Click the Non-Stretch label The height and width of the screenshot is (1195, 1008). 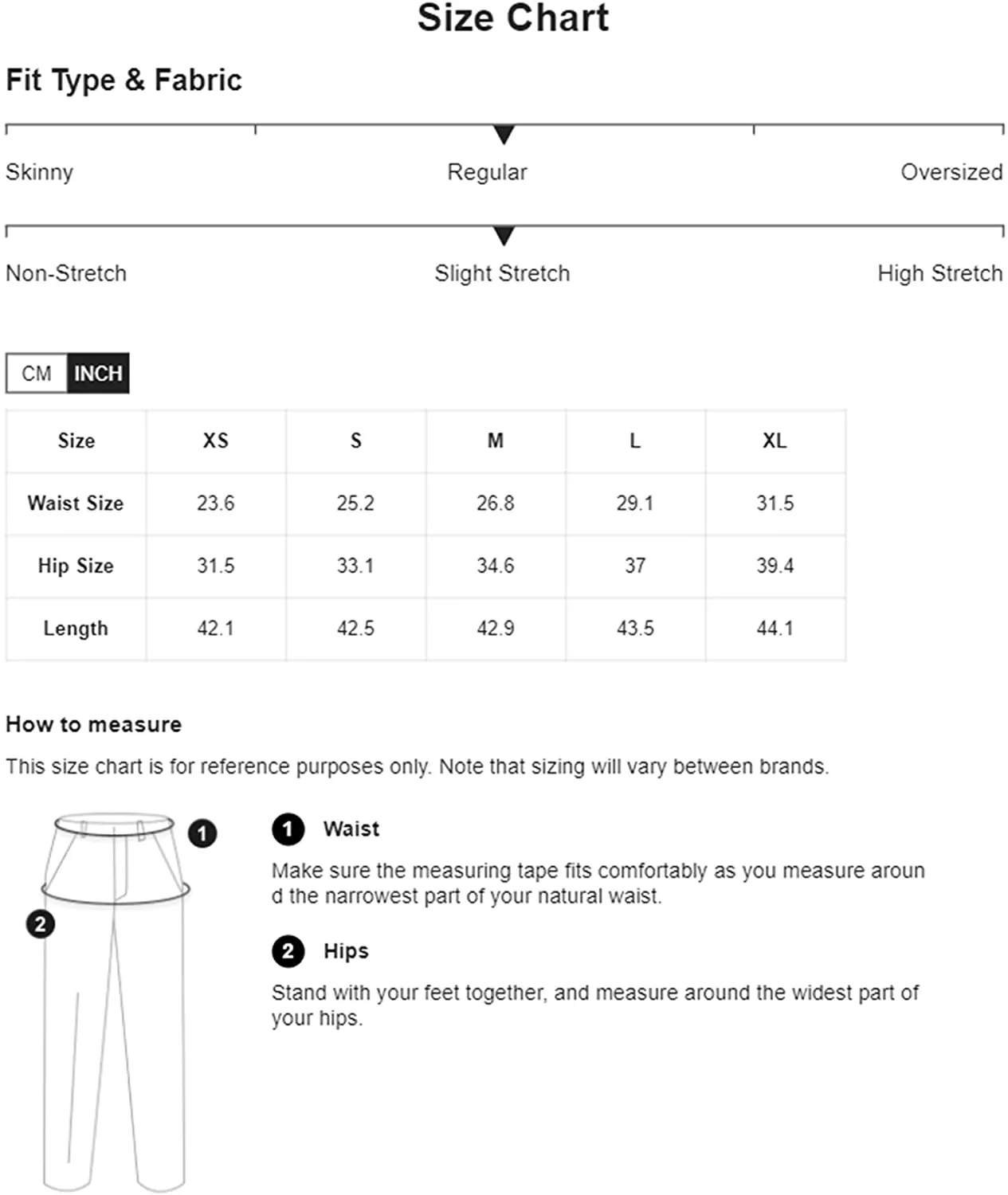click(66, 273)
